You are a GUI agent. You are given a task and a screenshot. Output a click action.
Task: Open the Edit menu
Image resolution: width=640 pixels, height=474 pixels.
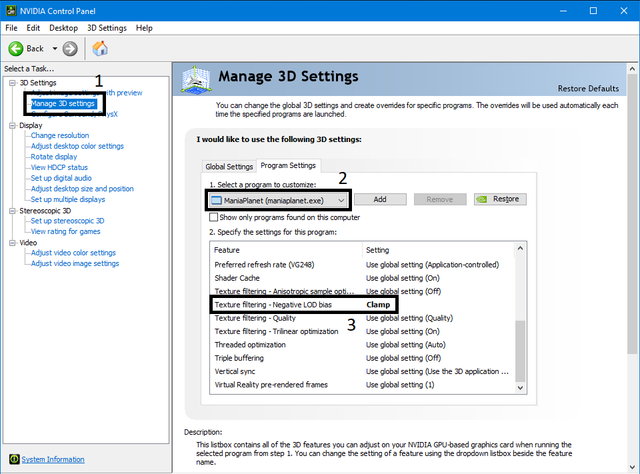point(33,28)
